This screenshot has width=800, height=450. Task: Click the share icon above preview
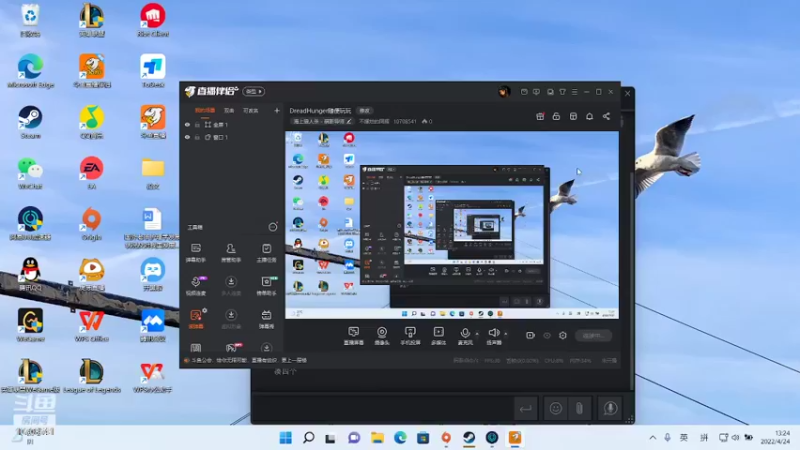pos(606,116)
